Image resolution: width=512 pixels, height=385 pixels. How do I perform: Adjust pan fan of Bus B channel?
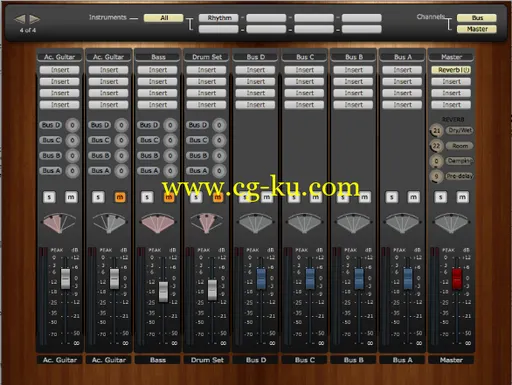pyautogui.click(x=354, y=222)
